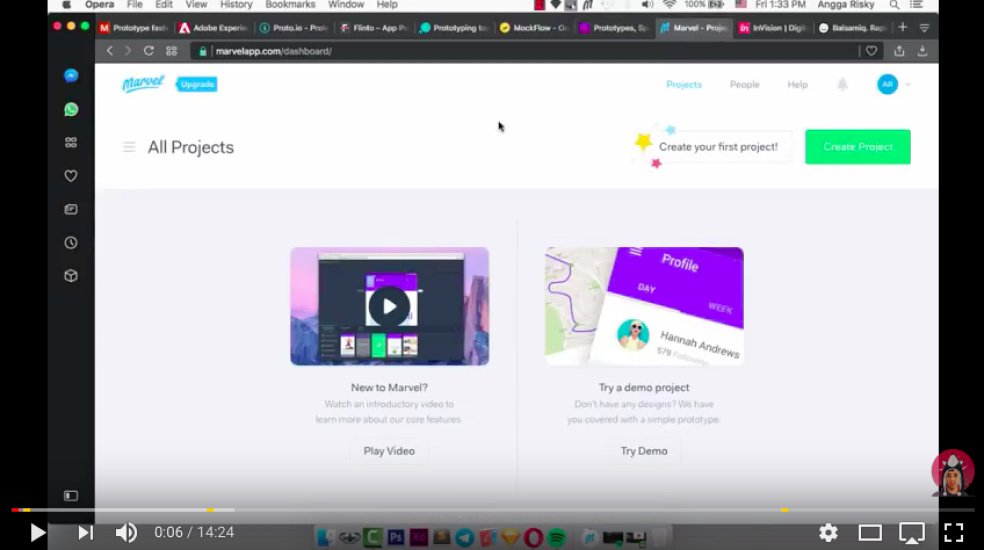Open the Marvel notifications bell
This screenshot has height=550, width=984.
coord(842,84)
